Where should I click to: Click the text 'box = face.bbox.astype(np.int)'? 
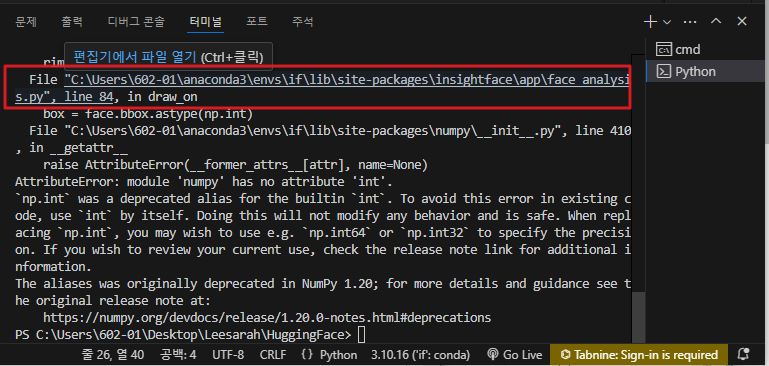click(148, 114)
